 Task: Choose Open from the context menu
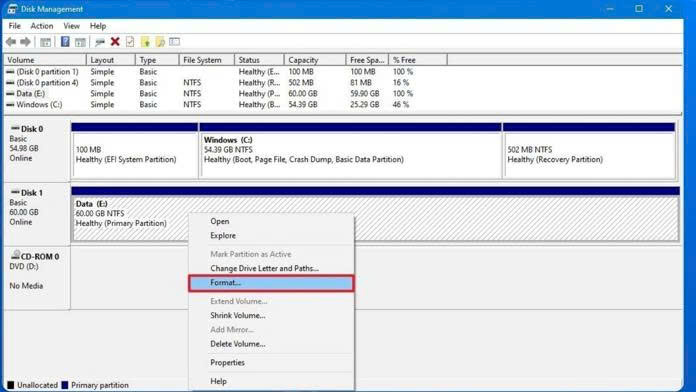[x=271, y=221]
